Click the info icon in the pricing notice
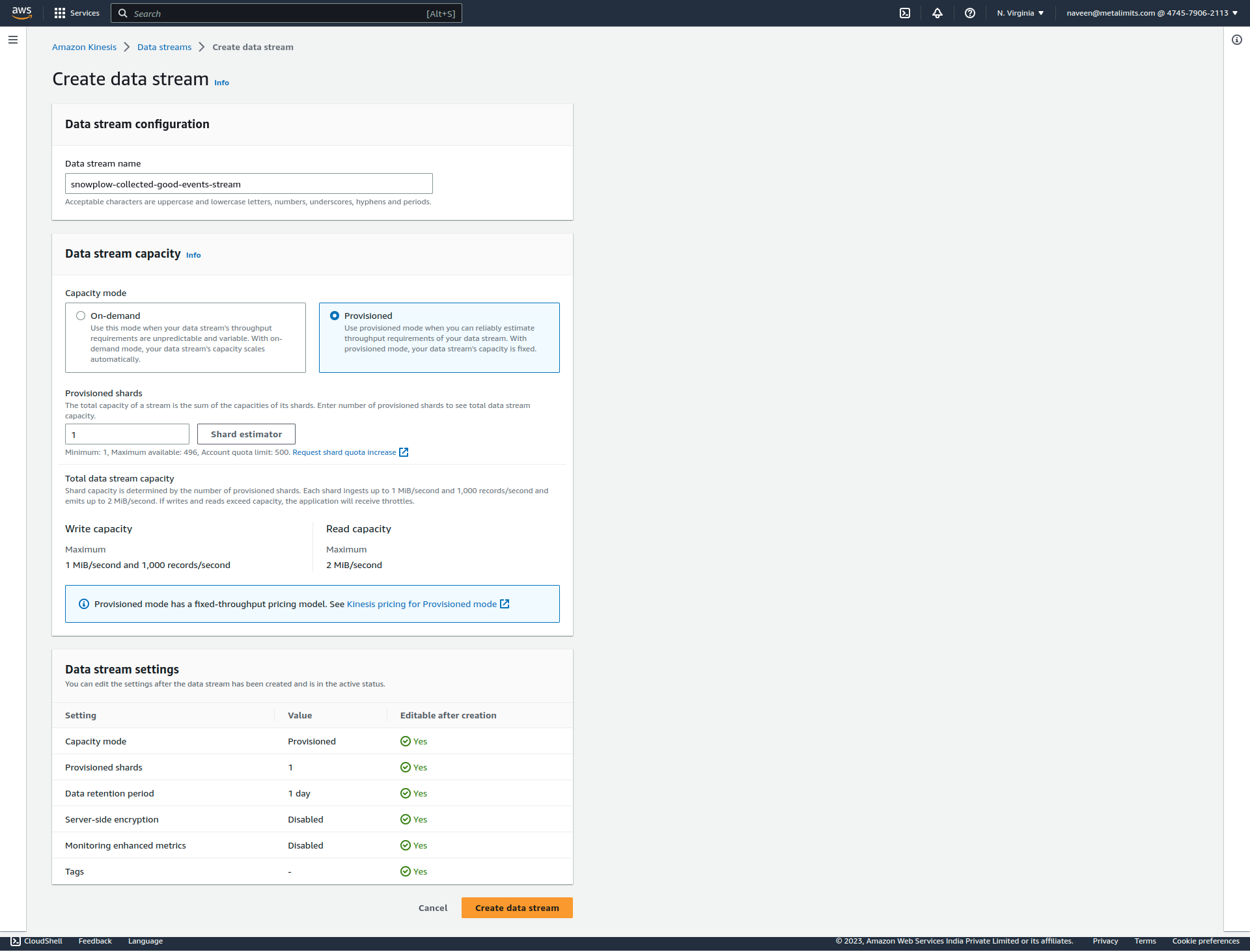Image resolution: width=1250 pixels, height=952 pixels. click(84, 604)
